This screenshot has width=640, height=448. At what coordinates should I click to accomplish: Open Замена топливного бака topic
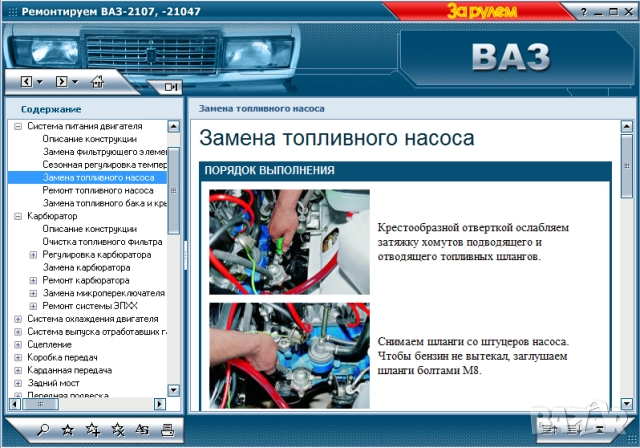click(x=105, y=203)
